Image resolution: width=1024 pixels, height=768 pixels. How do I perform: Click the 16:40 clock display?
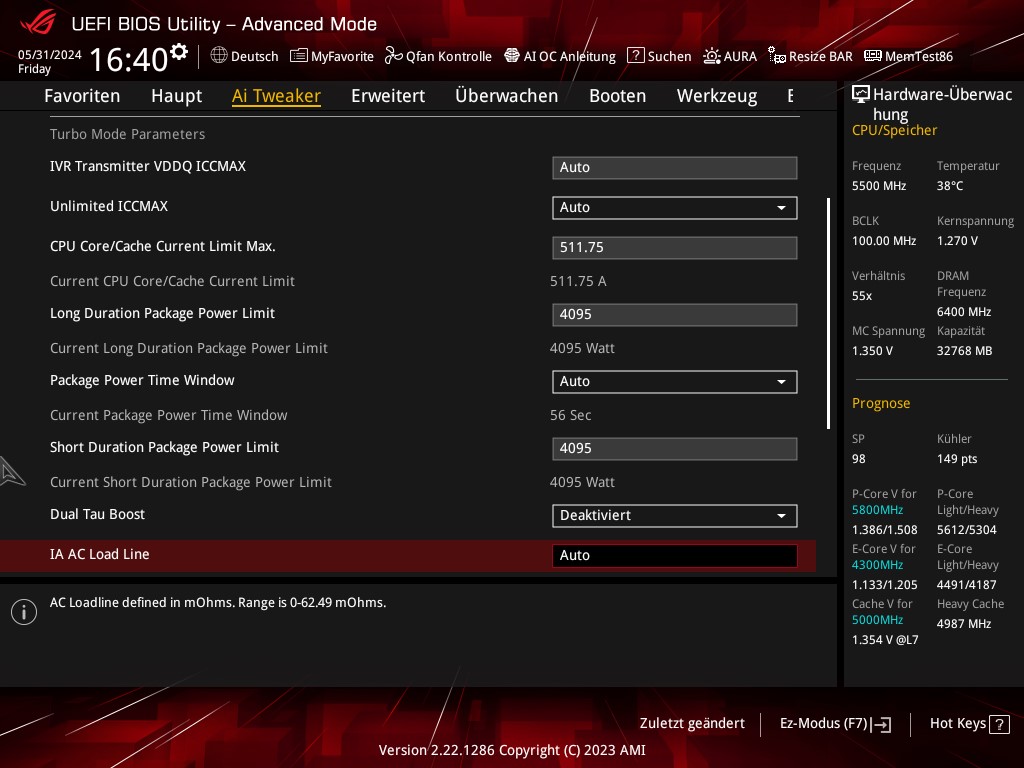coord(129,59)
